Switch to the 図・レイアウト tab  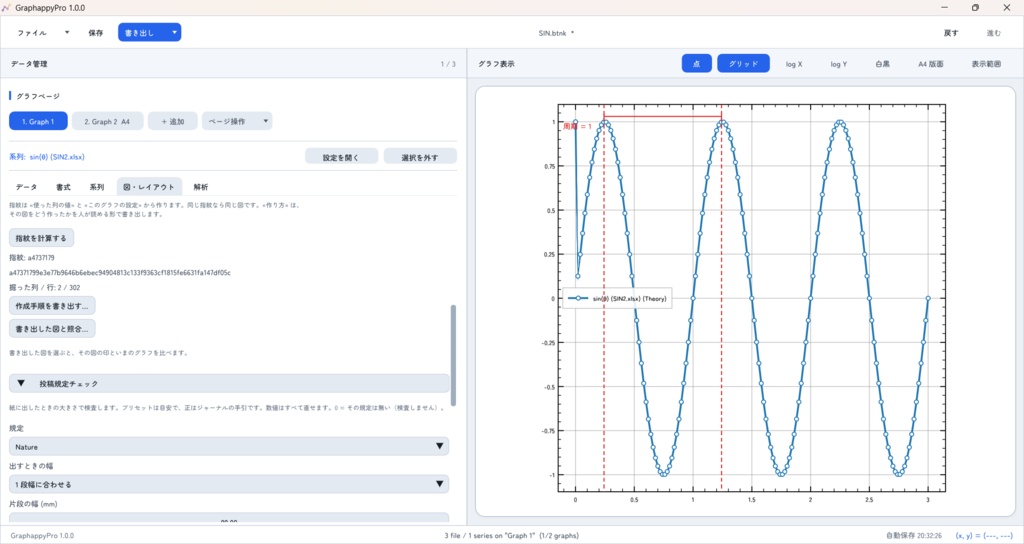click(x=150, y=187)
